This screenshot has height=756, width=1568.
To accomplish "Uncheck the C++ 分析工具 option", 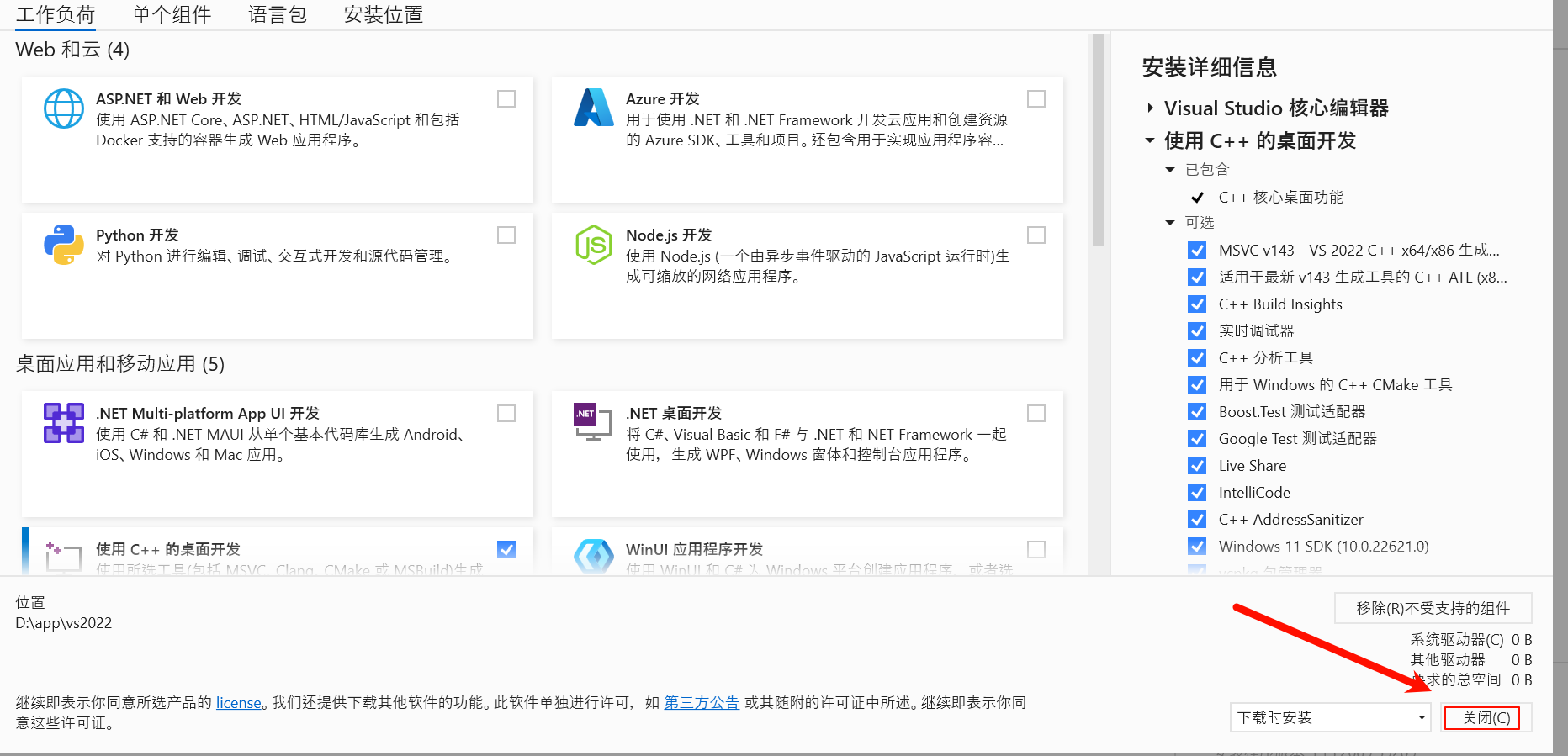I will pos(1197,358).
